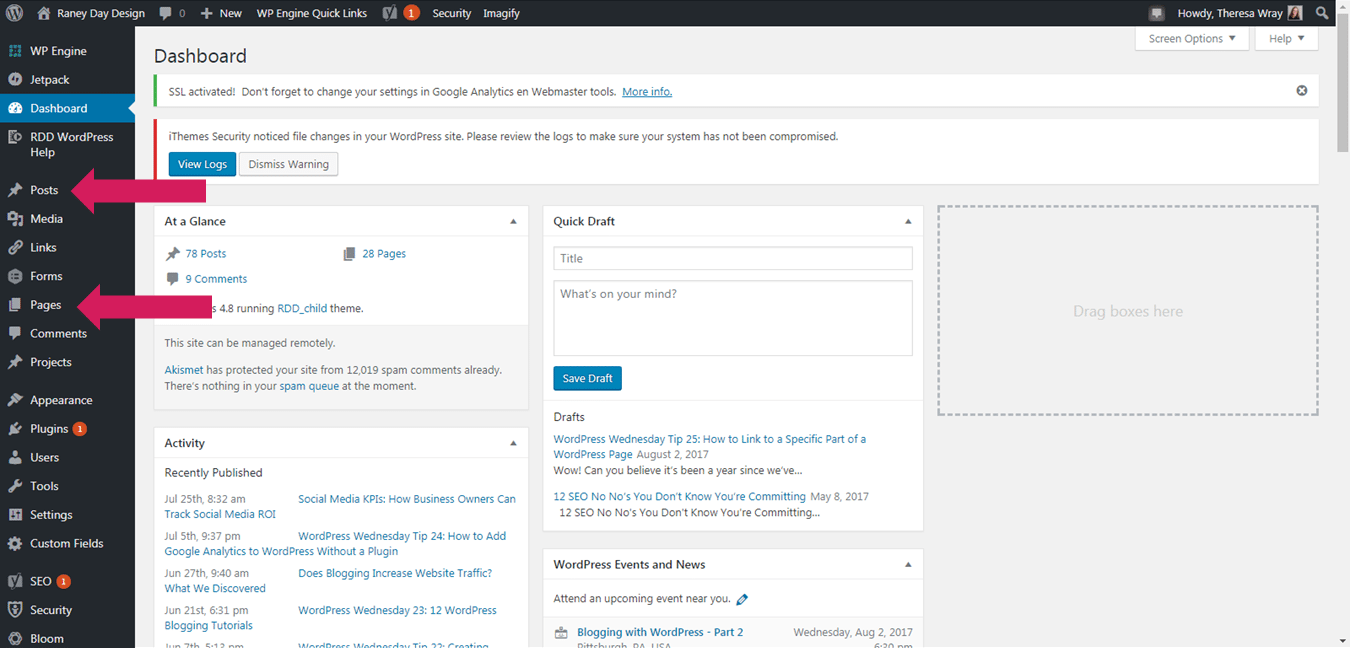The height and width of the screenshot is (648, 1350).
Task: Click the What's on your mind textarea
Action: (x=733, y=318)
